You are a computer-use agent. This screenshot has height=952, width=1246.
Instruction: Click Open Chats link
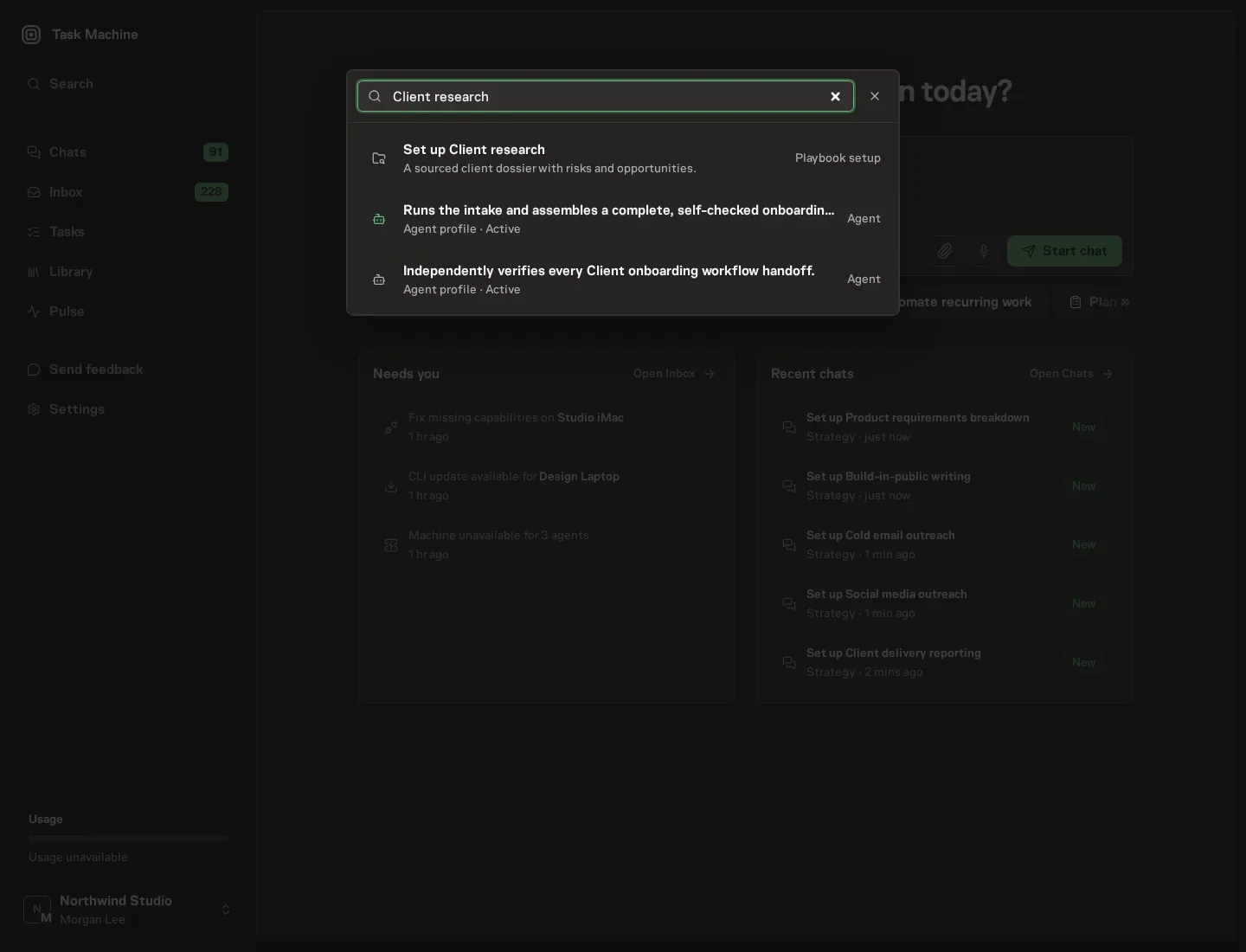pos(1071,374)
